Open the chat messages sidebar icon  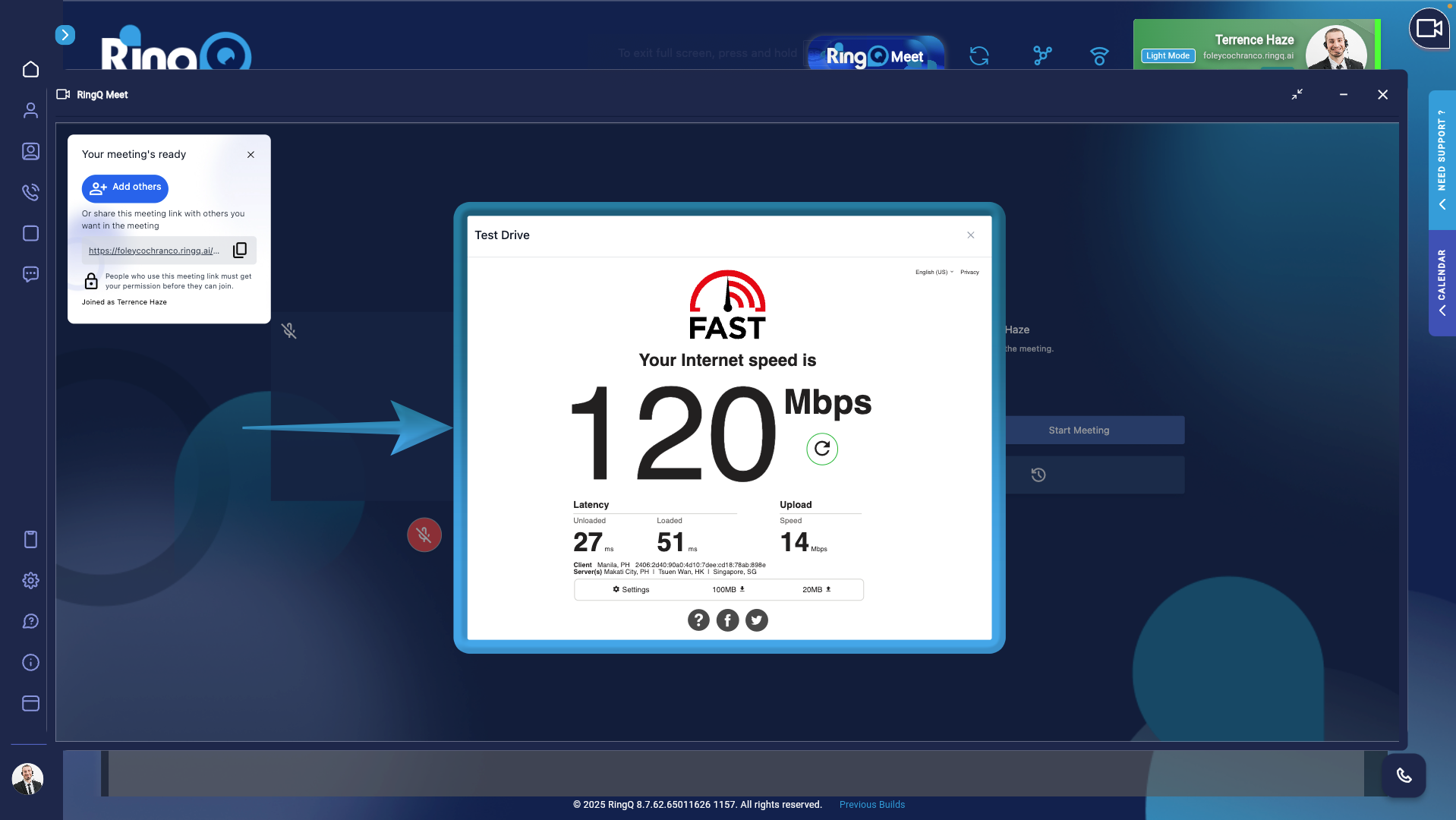[30, 274]
